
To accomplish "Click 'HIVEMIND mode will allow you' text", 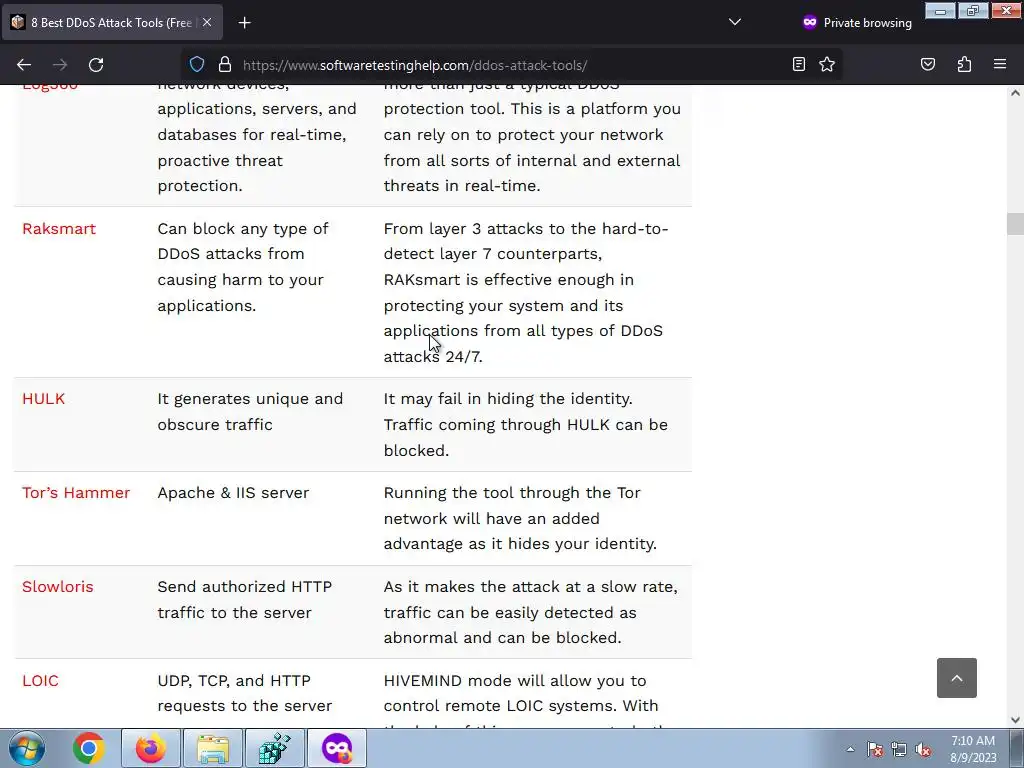I will pyautogui.click(x=515, y=680).
